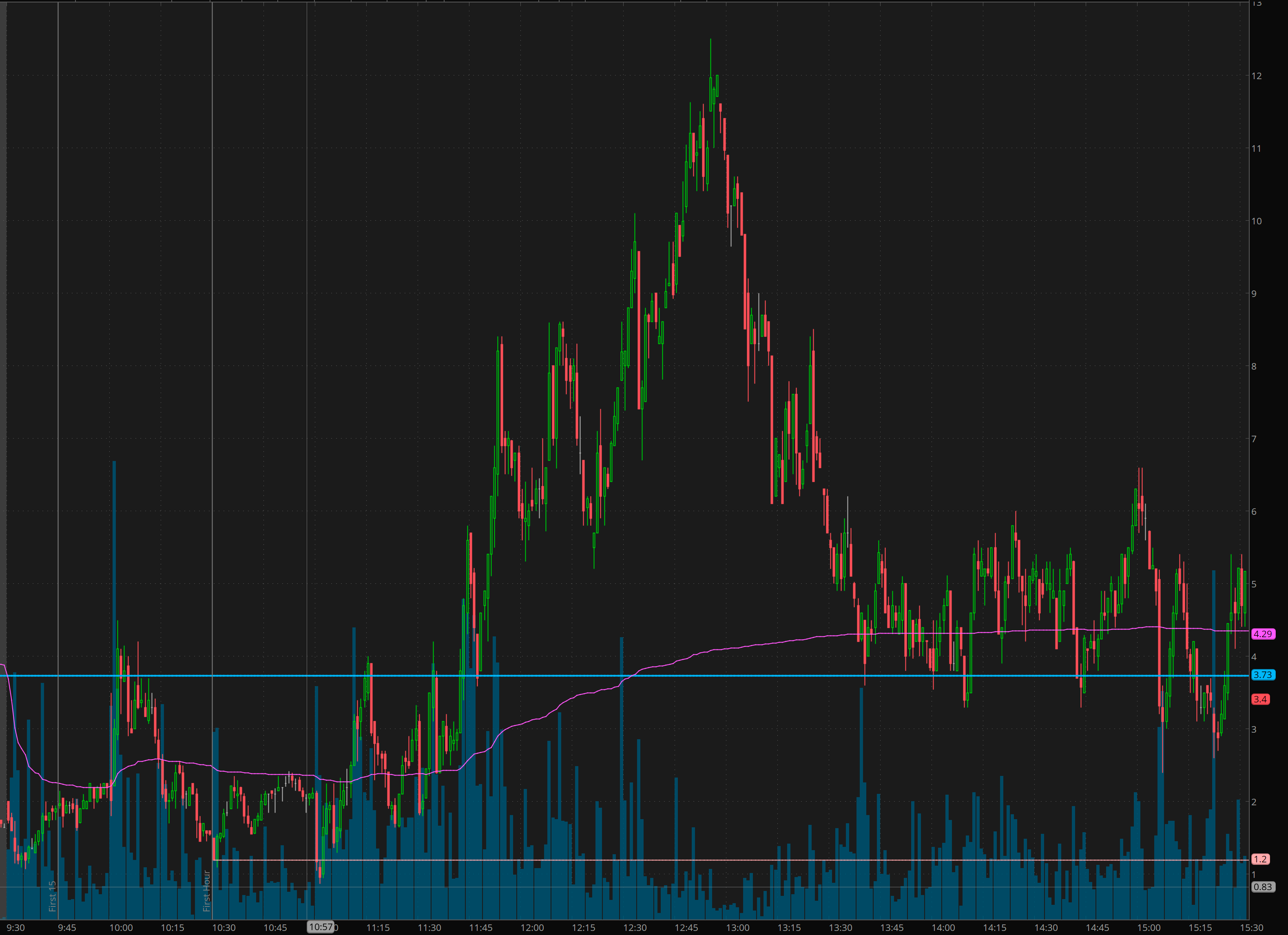The width and height of the screenshot is (1288, 935).
Task: Click the 14:30 time axis label
Action: [1045, 928]
